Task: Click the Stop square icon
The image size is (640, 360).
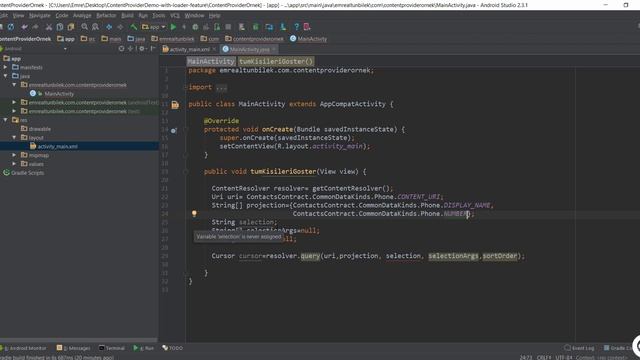Action: pos(228,27)
